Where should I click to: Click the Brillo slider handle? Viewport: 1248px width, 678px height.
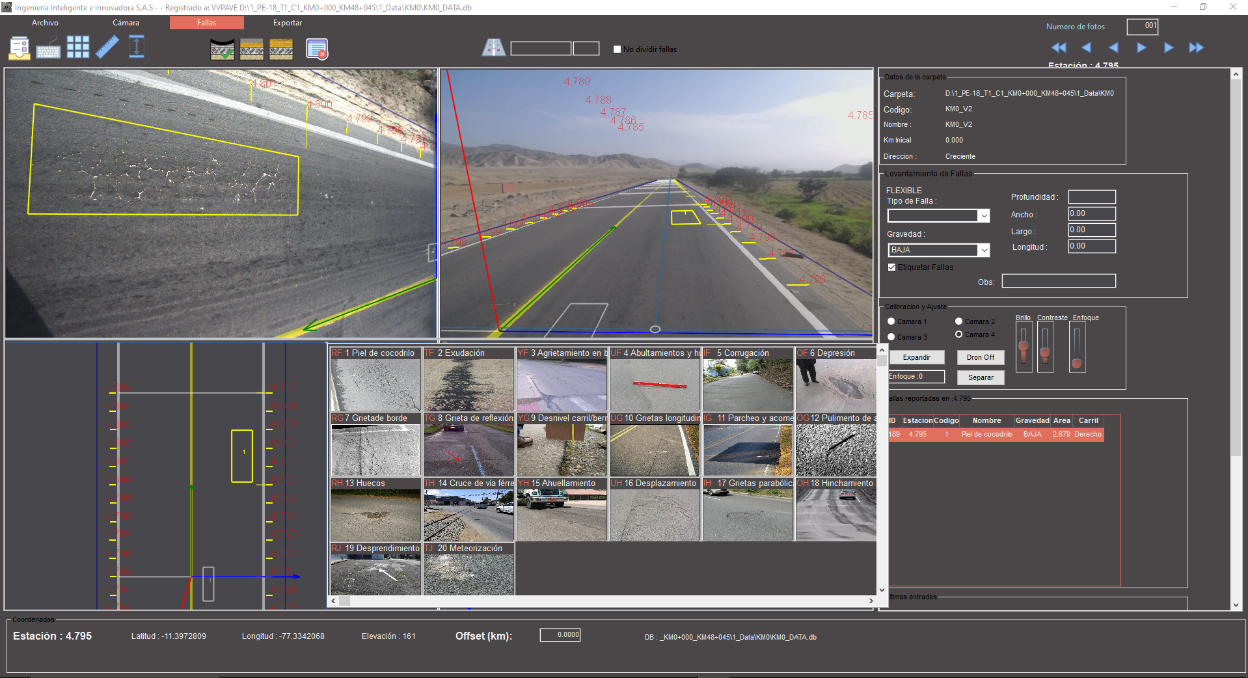pyautogui.click(x=1023, y=348)
